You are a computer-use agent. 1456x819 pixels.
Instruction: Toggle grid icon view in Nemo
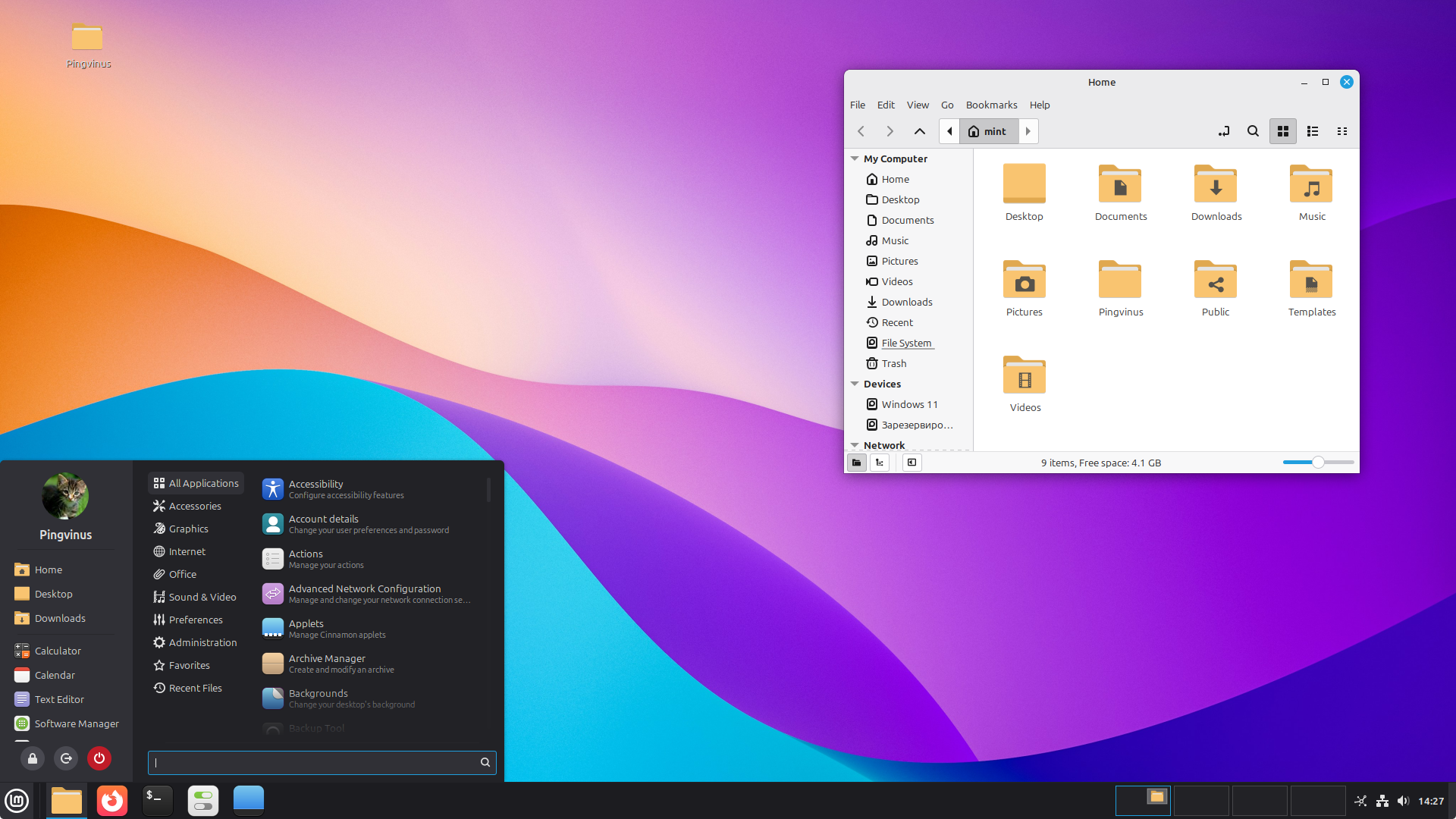click(1282, 130)
